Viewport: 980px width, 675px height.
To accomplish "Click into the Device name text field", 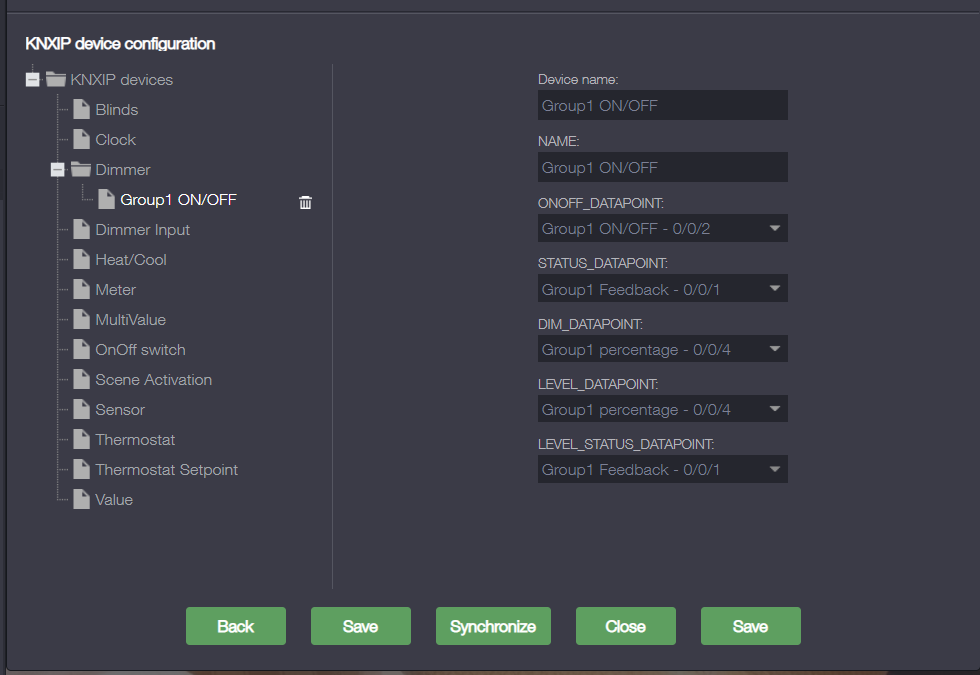I will 662,105.
